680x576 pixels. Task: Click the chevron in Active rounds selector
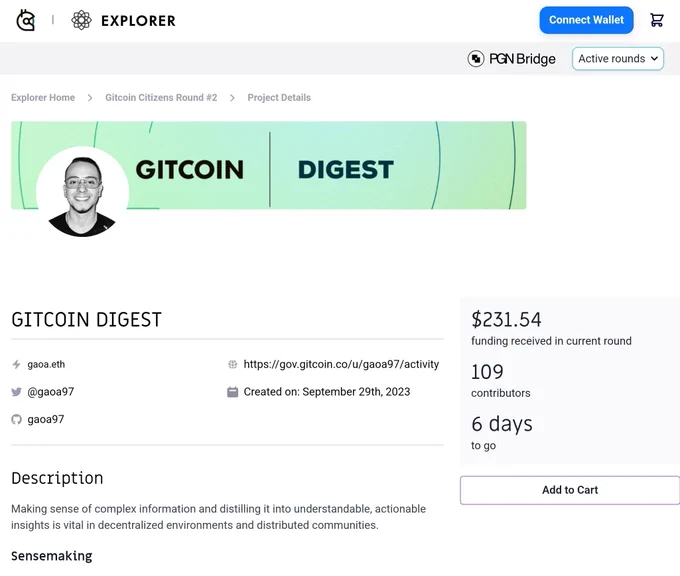(x=654, y=59)
